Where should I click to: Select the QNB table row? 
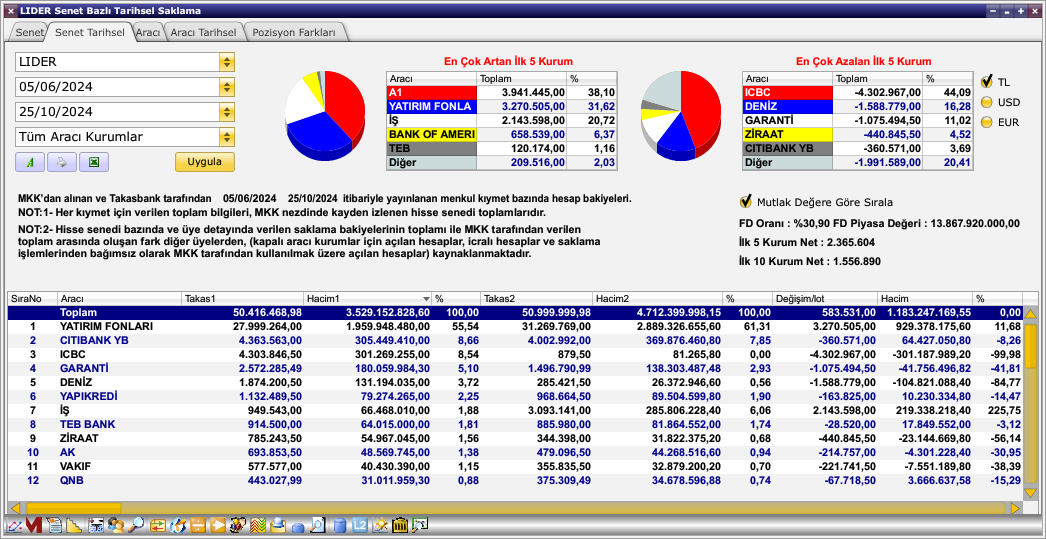click(514, 480)
